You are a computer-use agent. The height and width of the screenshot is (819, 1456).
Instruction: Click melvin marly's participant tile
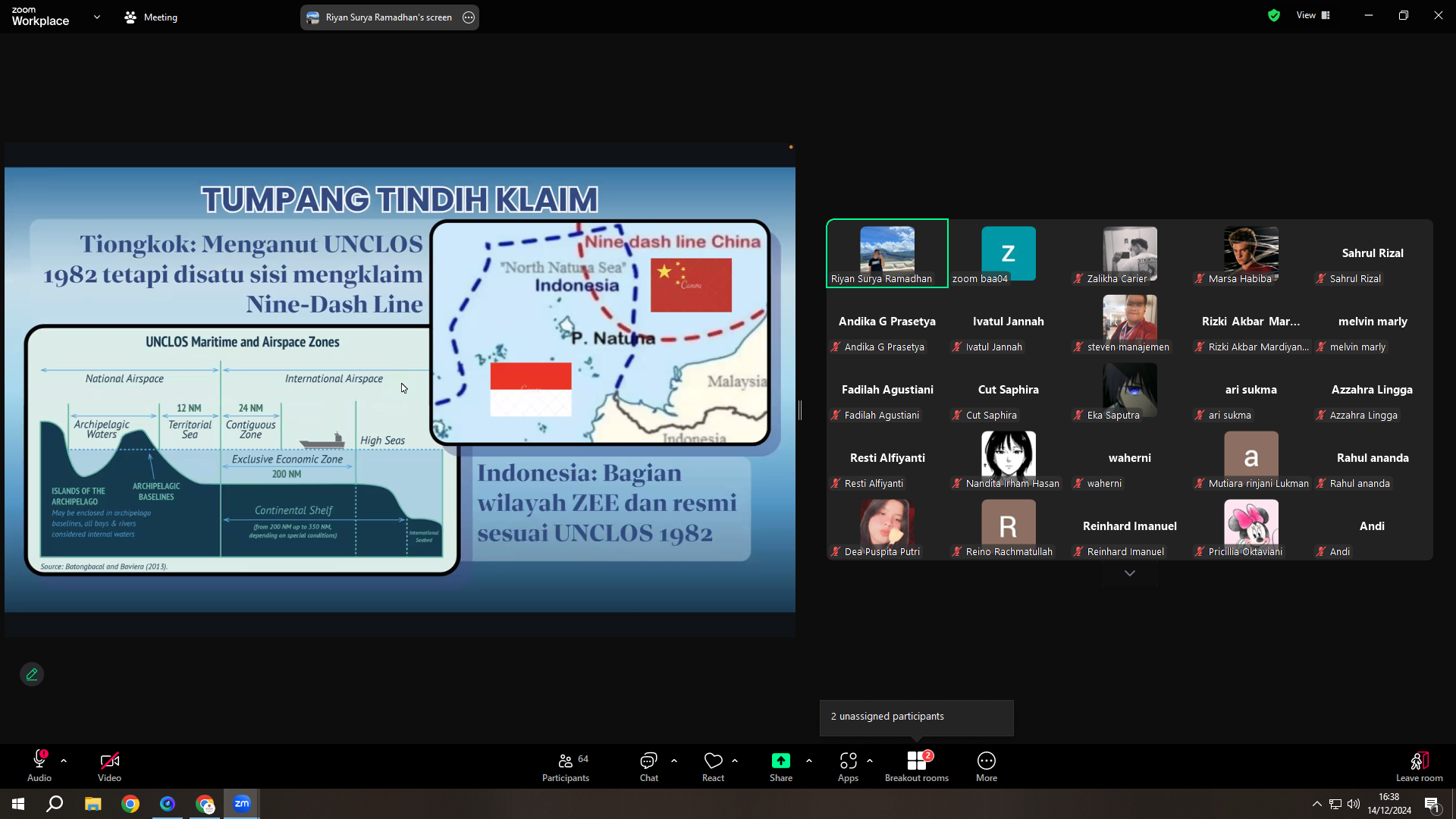[1373, 322]
